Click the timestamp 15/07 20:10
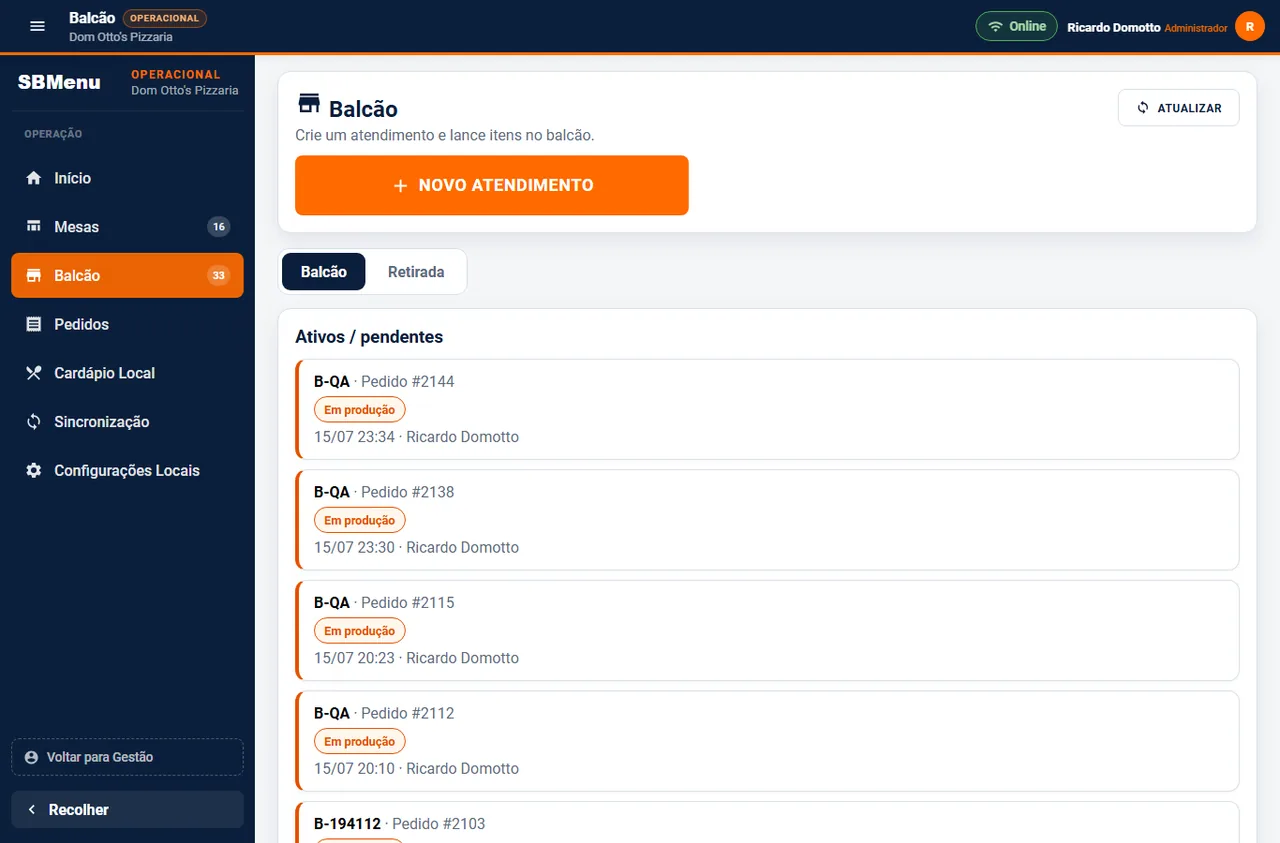1280x843 pixels. point(354,769)
